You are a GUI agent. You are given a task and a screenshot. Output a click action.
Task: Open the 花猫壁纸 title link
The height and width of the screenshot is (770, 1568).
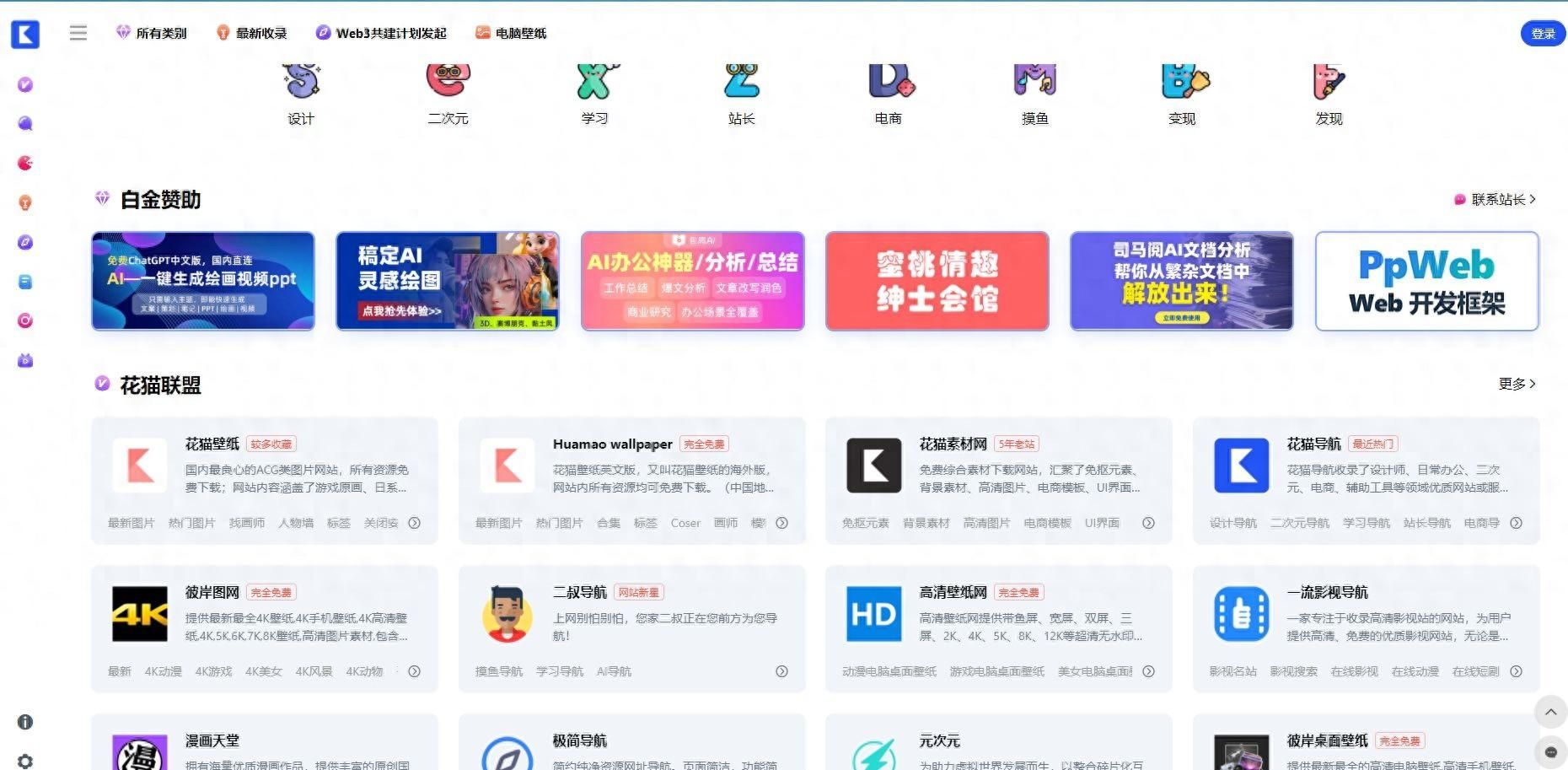pos(212,444)
